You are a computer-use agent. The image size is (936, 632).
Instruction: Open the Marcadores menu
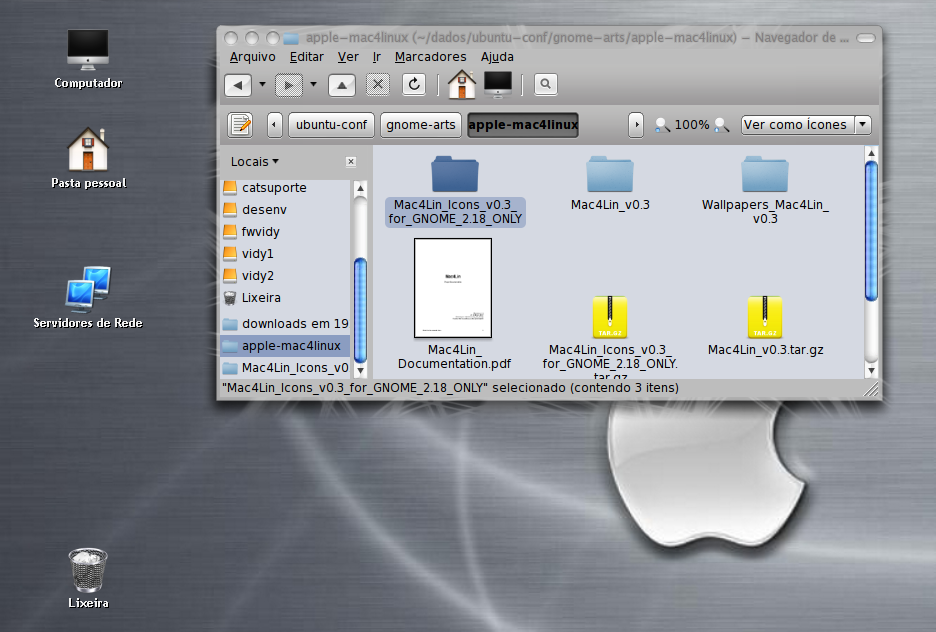click(x=430, y=57)
